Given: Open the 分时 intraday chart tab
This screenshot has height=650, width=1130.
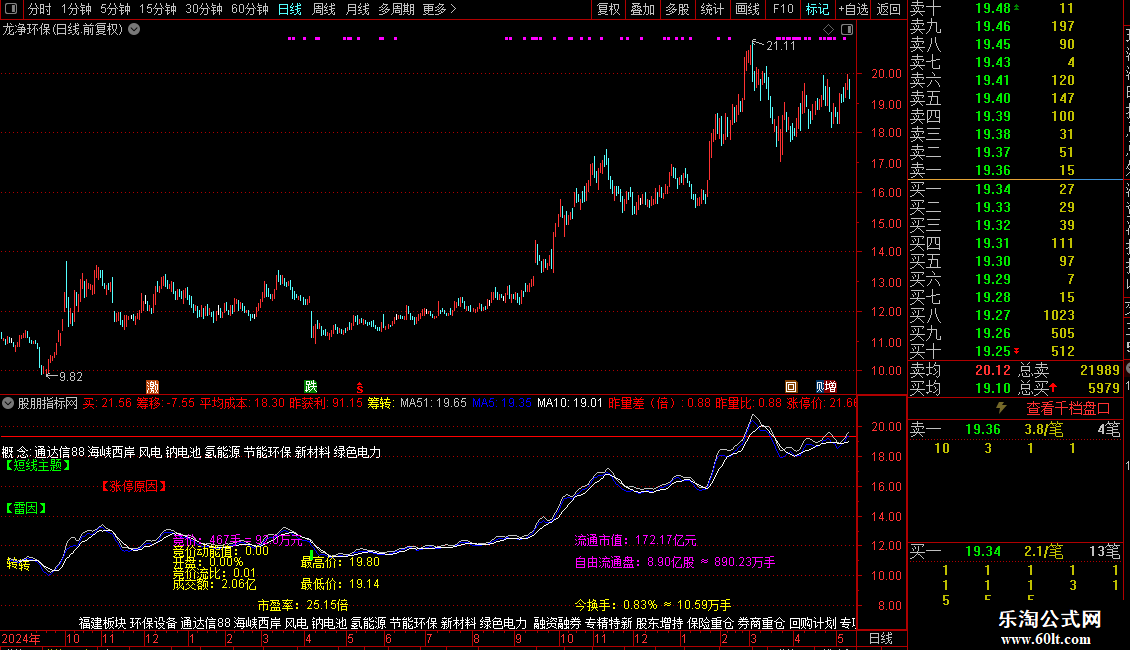Looking at the screenshot, I should (x=39, y=9).
